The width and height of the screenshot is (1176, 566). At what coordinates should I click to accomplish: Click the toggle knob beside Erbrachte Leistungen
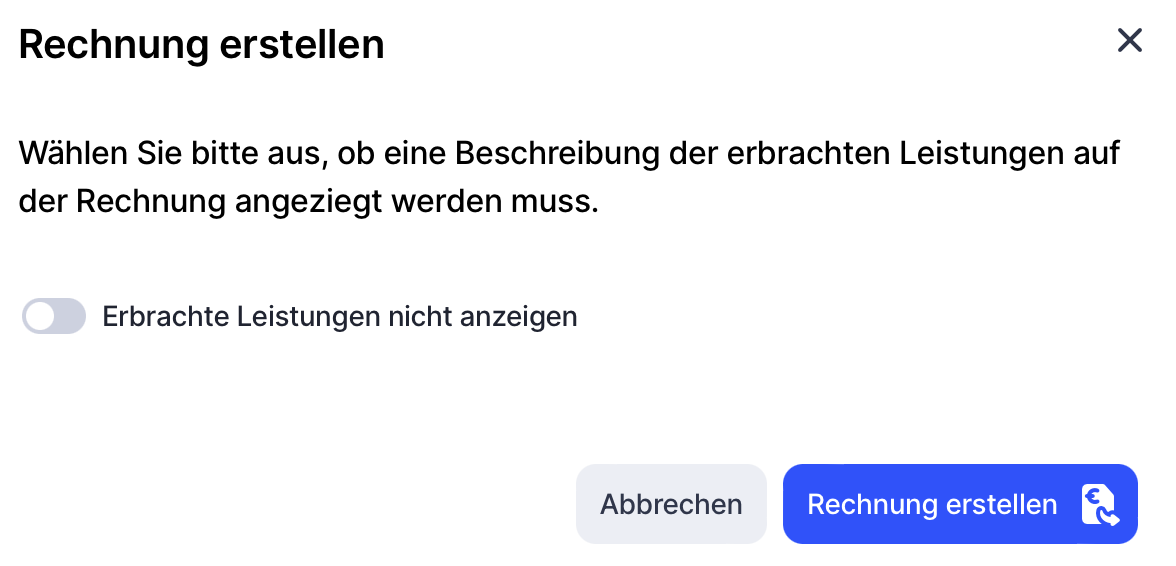(x=41, y=317)
